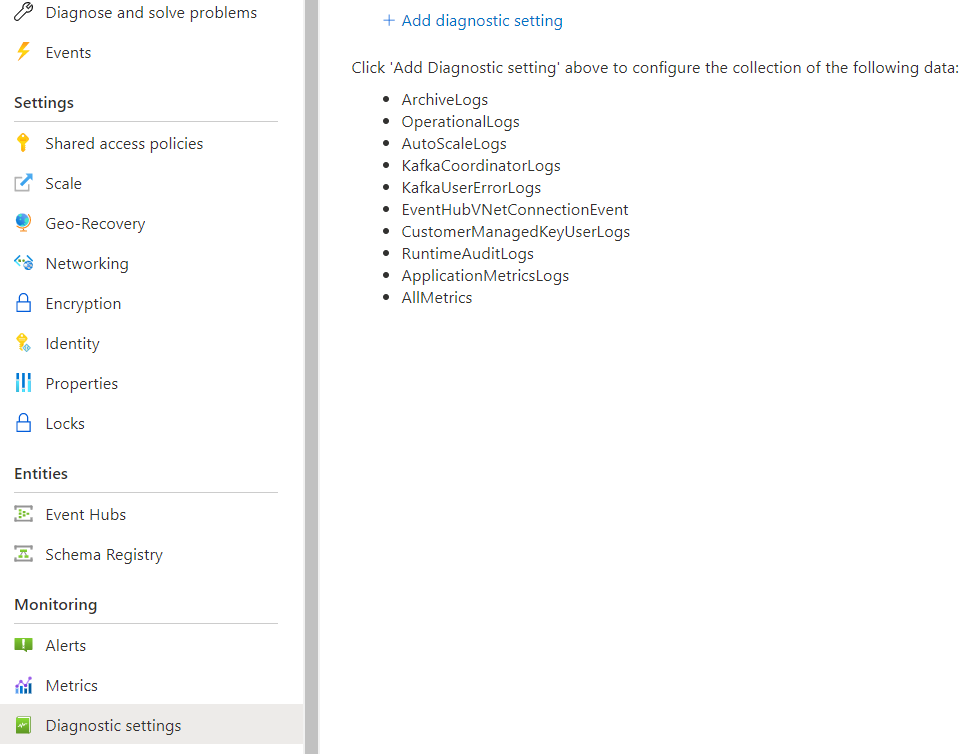Click the sidebar vertical scrollbar
This screenshot has width=970, height=754.
click(311, 377)
